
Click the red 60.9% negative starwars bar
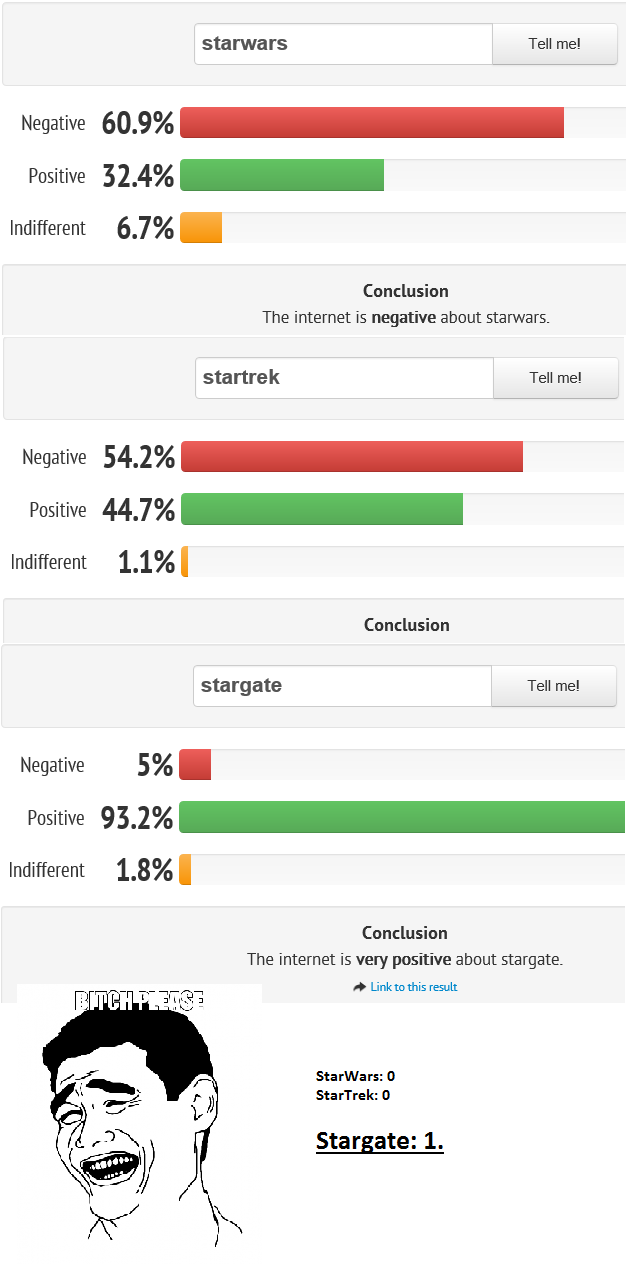372,123
